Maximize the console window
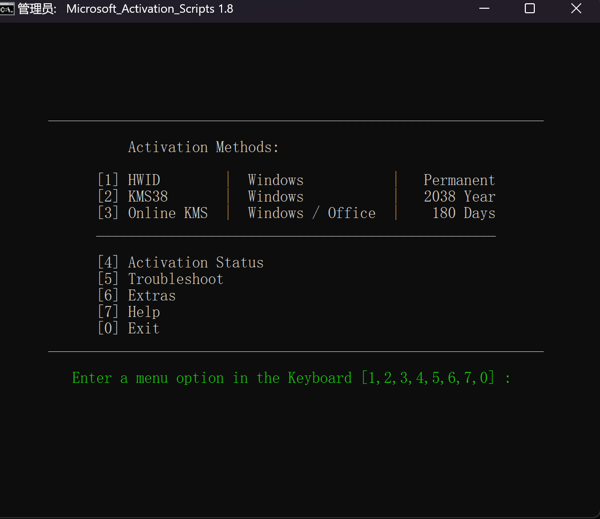Screen dimensions: 600x519 pyautogui.click(x=529, y=9)
